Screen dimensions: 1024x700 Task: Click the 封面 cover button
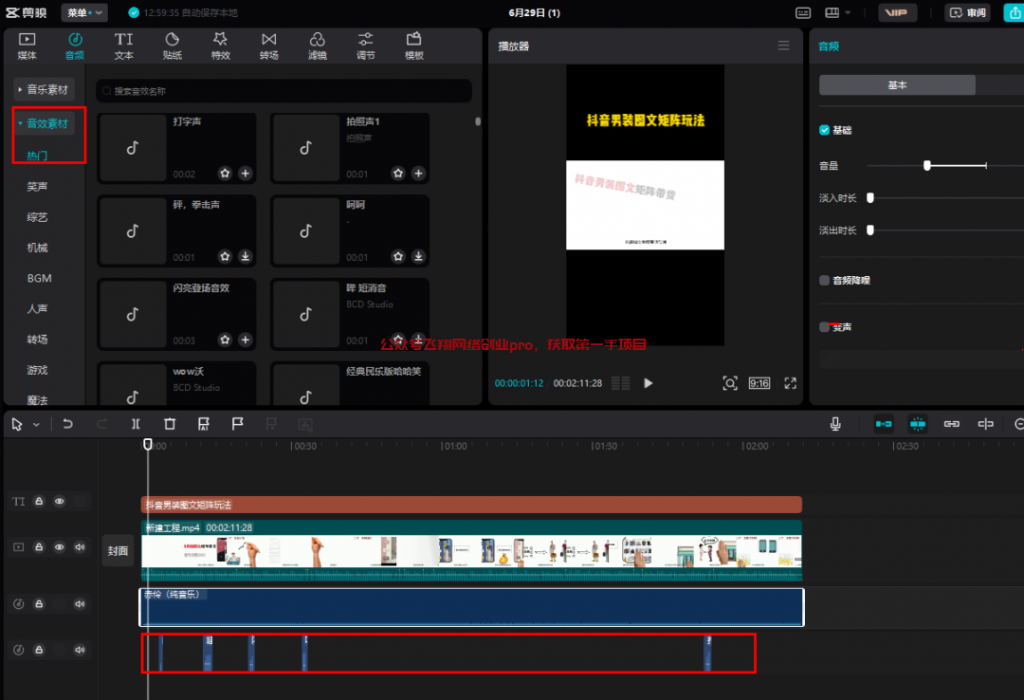(118, 550)
